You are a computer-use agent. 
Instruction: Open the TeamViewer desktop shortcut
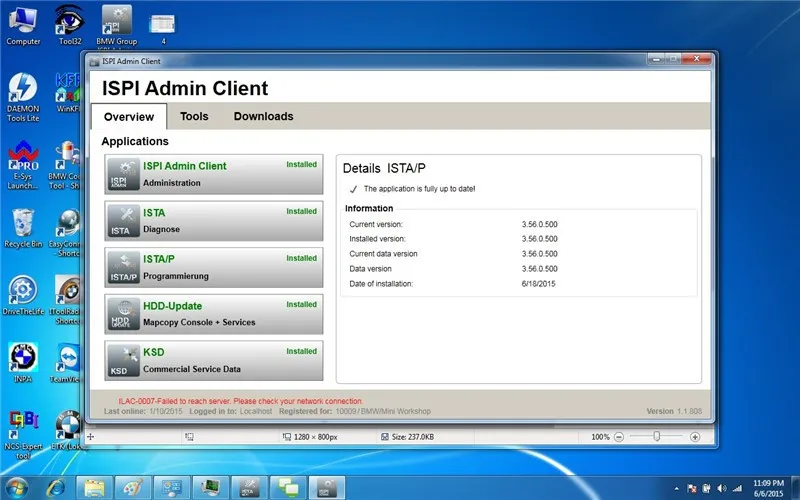(66, 363)
